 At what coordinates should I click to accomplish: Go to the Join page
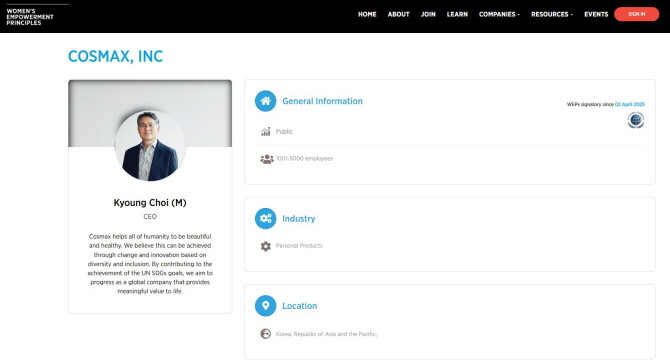tap(428, 14)
